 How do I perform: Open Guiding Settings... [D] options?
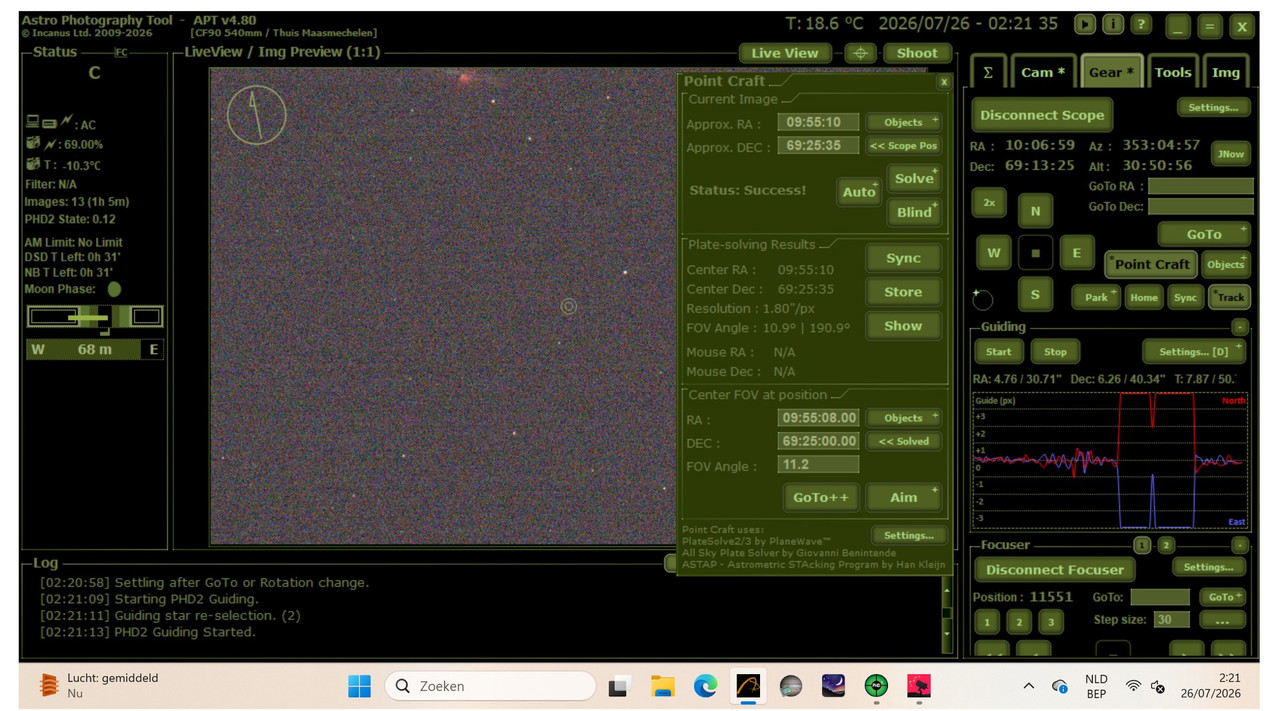[1194, 352]
